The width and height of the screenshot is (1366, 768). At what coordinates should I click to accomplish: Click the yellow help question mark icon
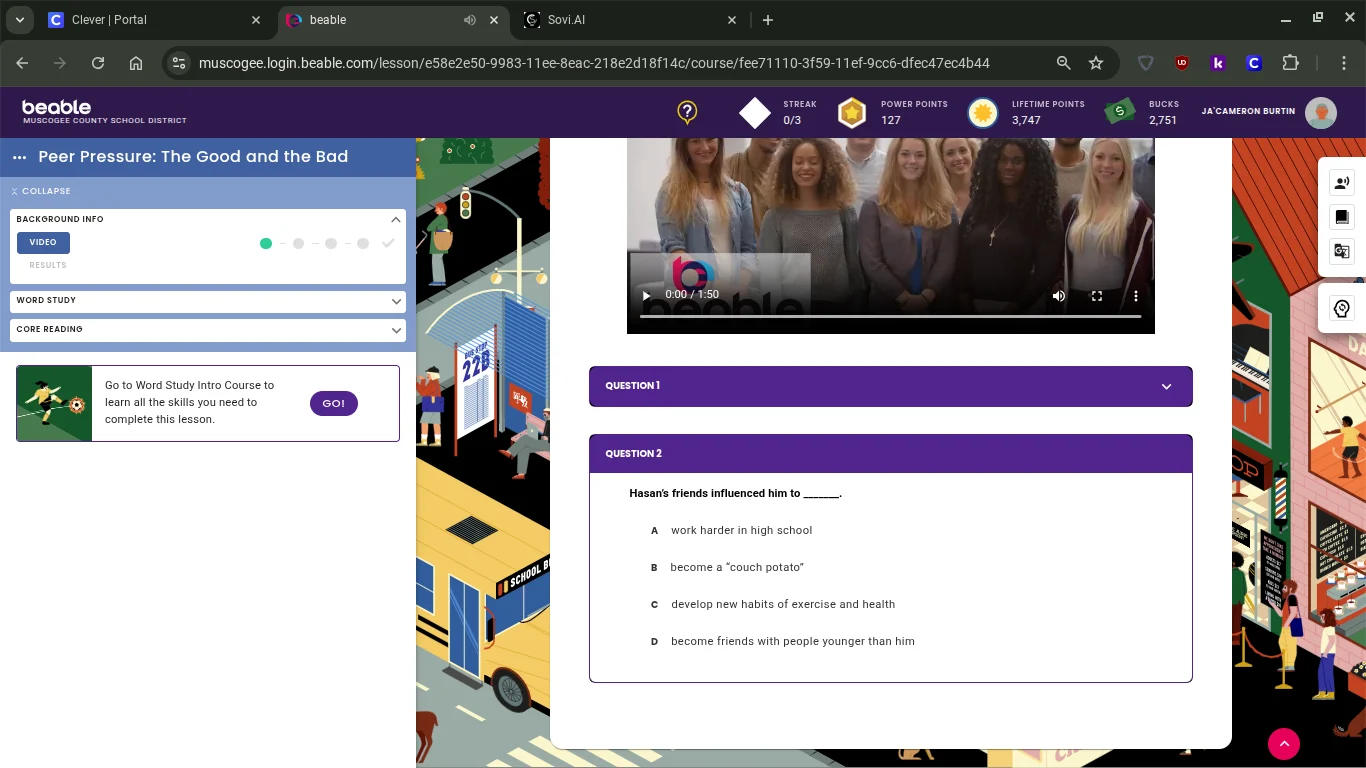click(687, 112)
